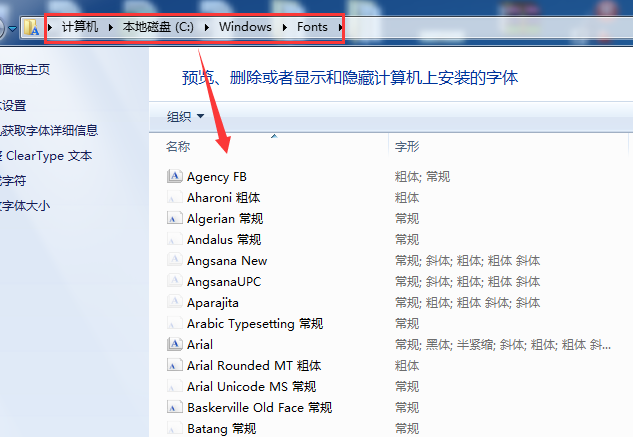Screen dimensions: 633x437
Task: Select the Baskerville Old Face 常规 name
Action: pyautogui.click(x=260, y=408)
